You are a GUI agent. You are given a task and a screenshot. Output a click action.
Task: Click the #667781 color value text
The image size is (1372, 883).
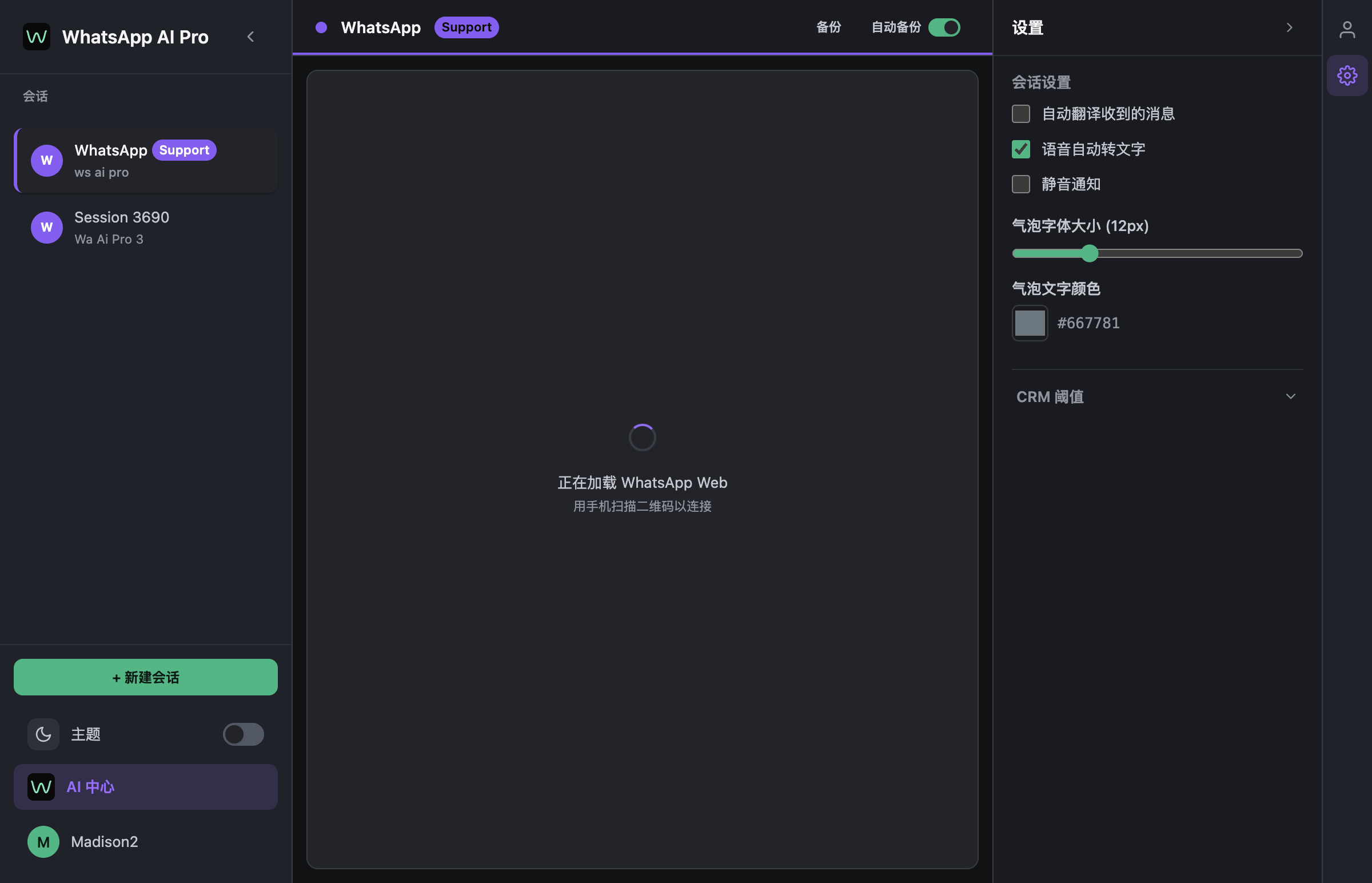[1088, 323]
